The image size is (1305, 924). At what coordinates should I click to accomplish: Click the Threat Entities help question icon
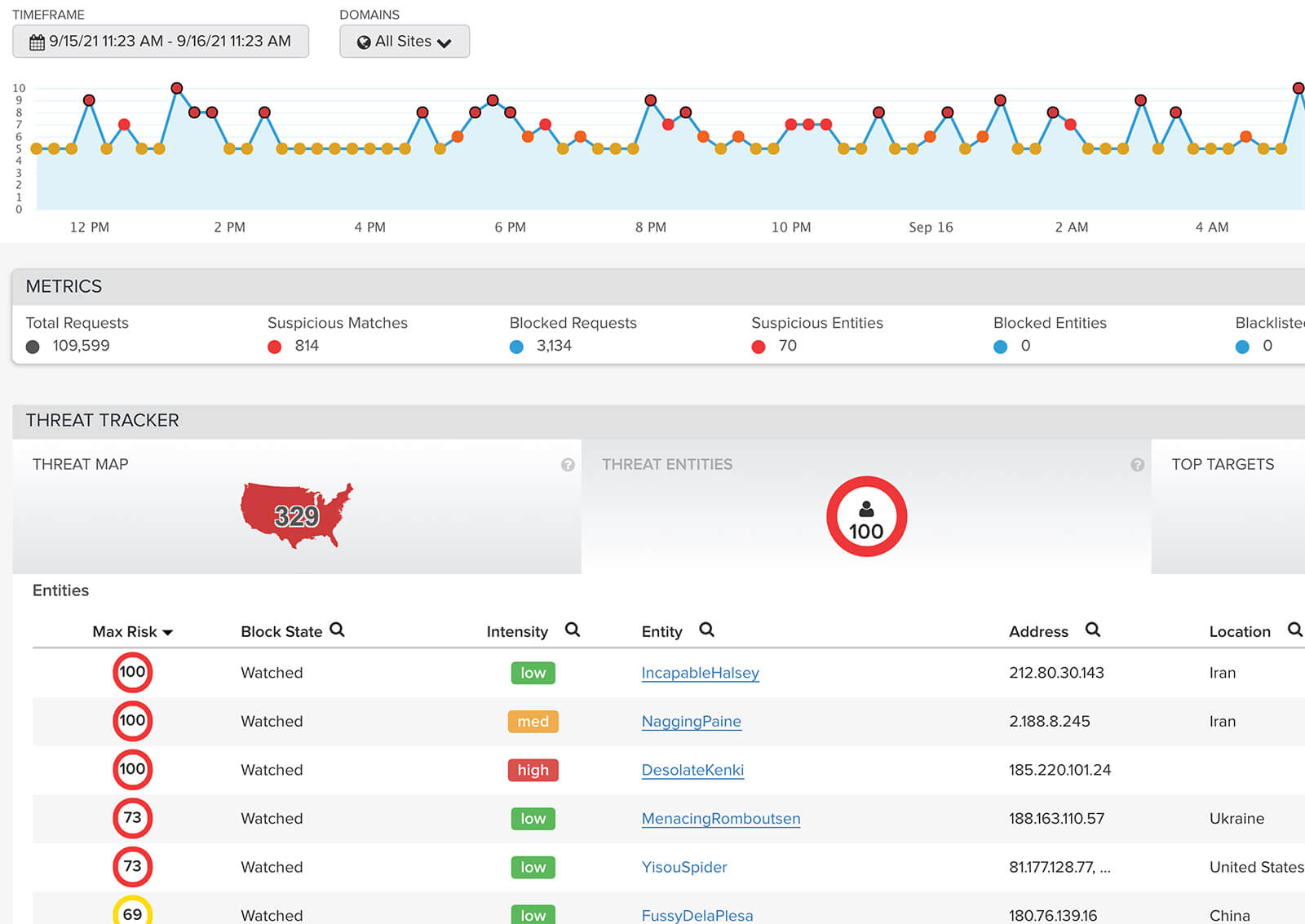(x=1137, y=465)
